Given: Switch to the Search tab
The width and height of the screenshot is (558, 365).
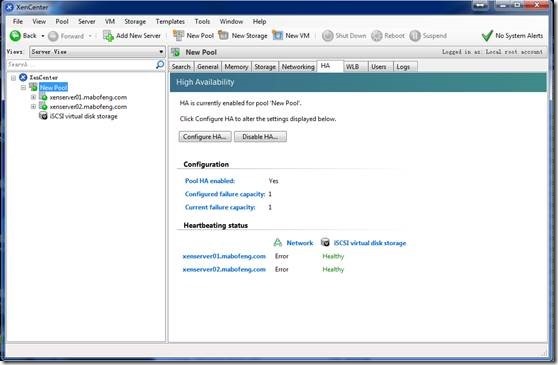Looking at the screenshot, I should coord(181,67).
